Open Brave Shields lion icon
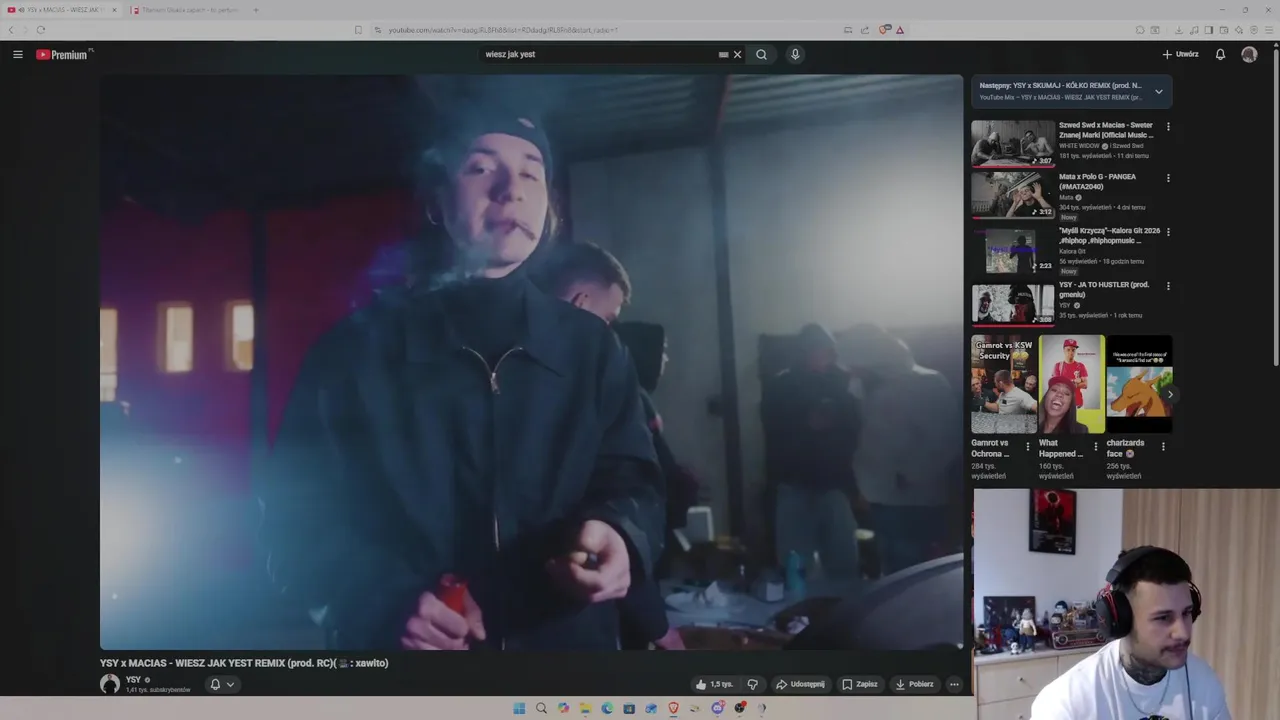The width and height of the screenshot is (1280, 720). [x=885, y=29]
